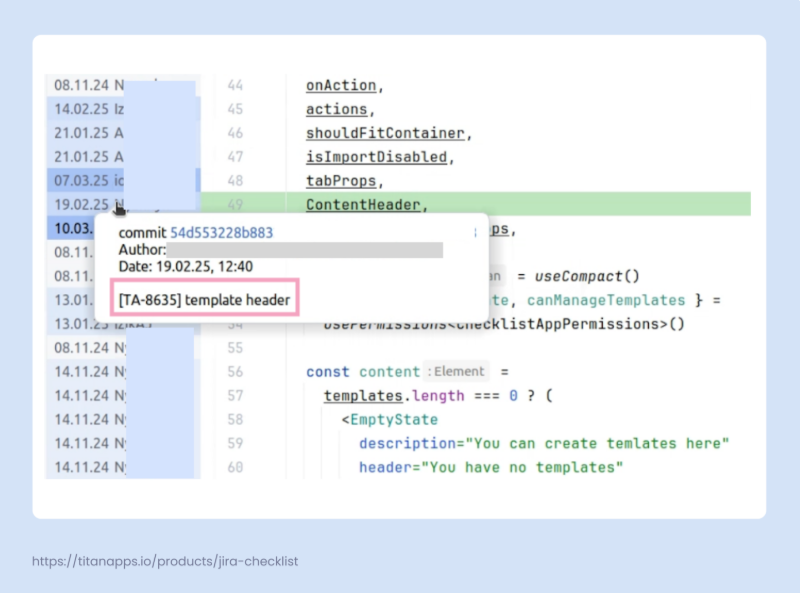Click line number 44 in the gutter

(x=235, y=86)
